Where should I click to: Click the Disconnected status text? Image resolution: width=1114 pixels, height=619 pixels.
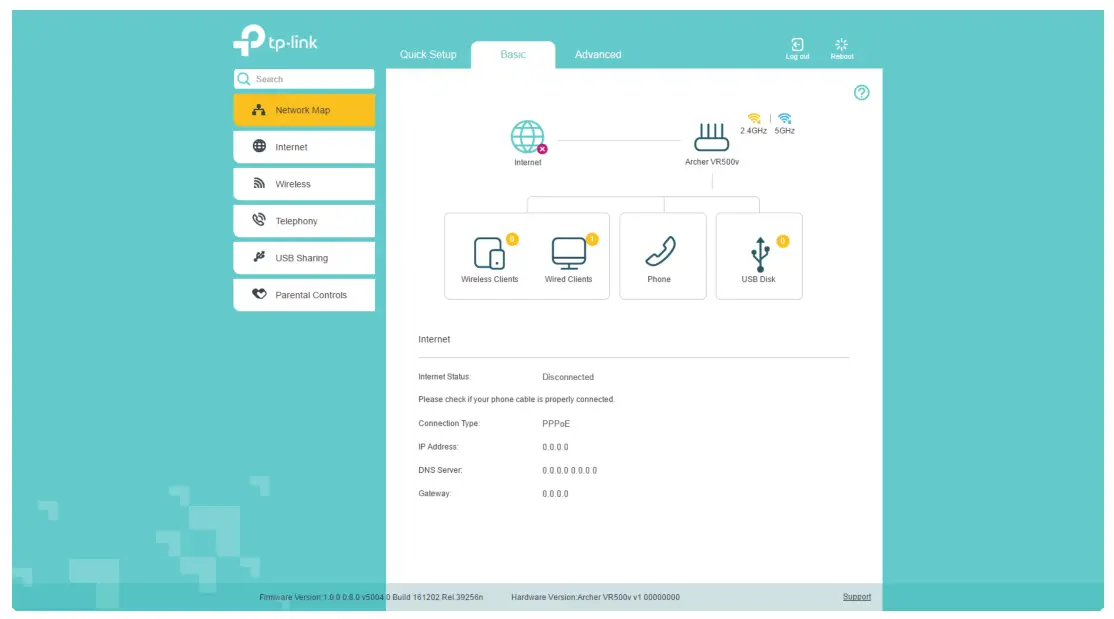(x=568, y=377)
